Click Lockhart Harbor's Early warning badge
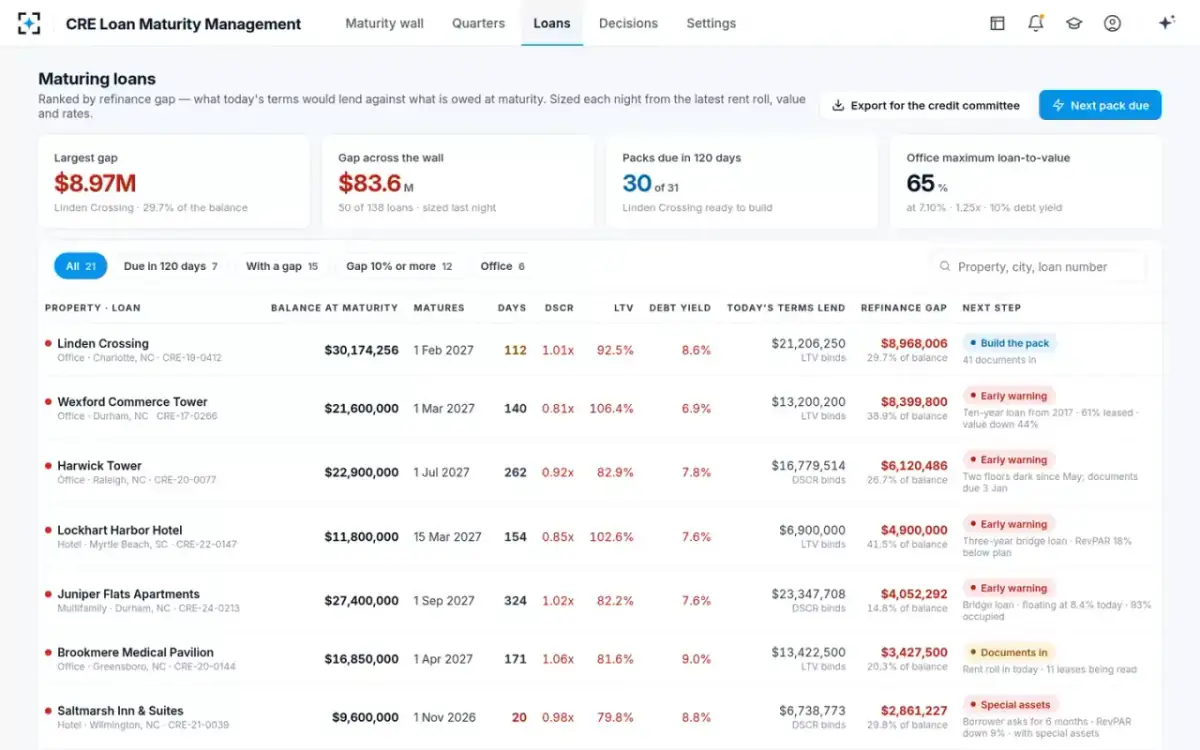Viewport: 1200px width, 750px height. click(x=1008, y=524)
